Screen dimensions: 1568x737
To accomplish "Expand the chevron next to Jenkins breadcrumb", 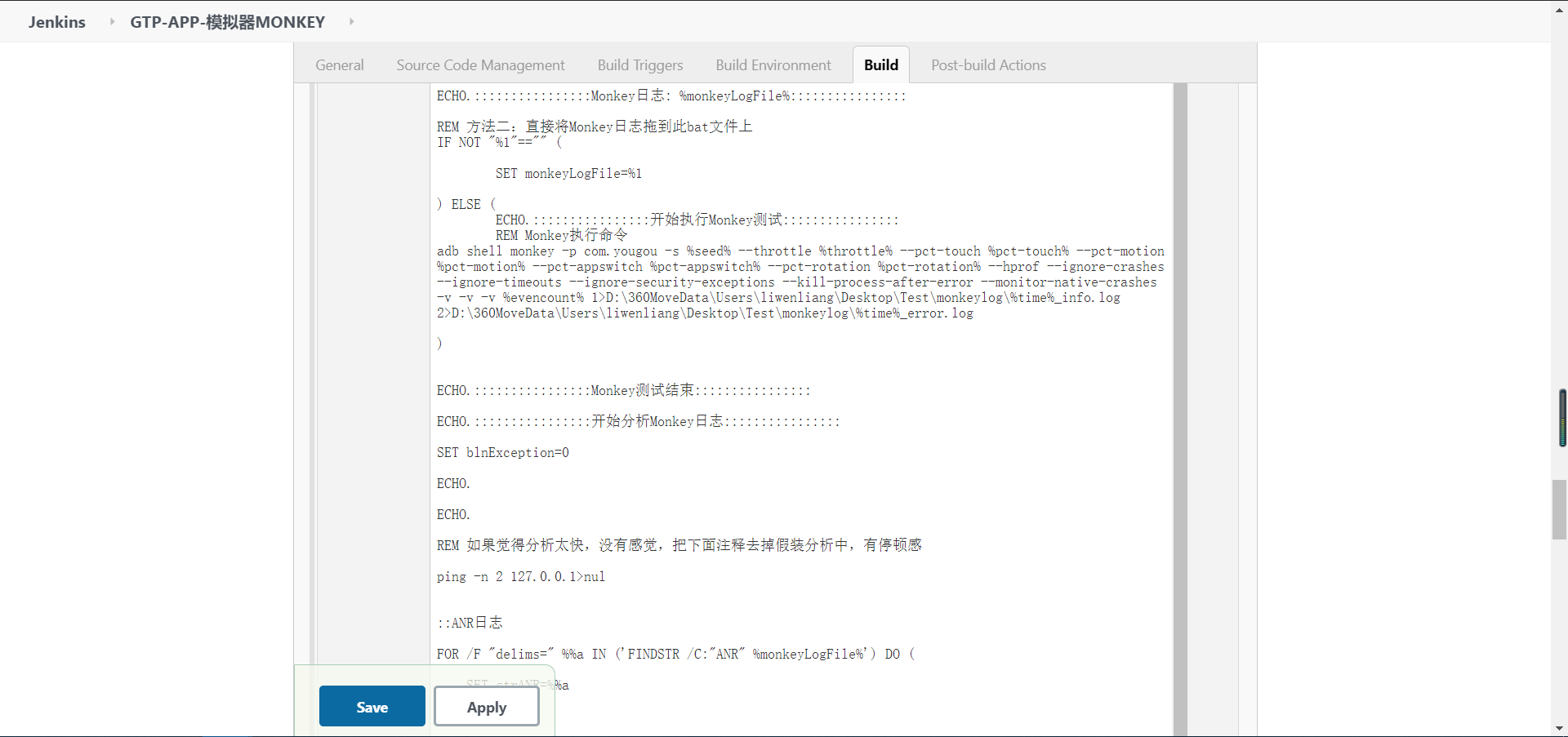I will click(111, 22).
